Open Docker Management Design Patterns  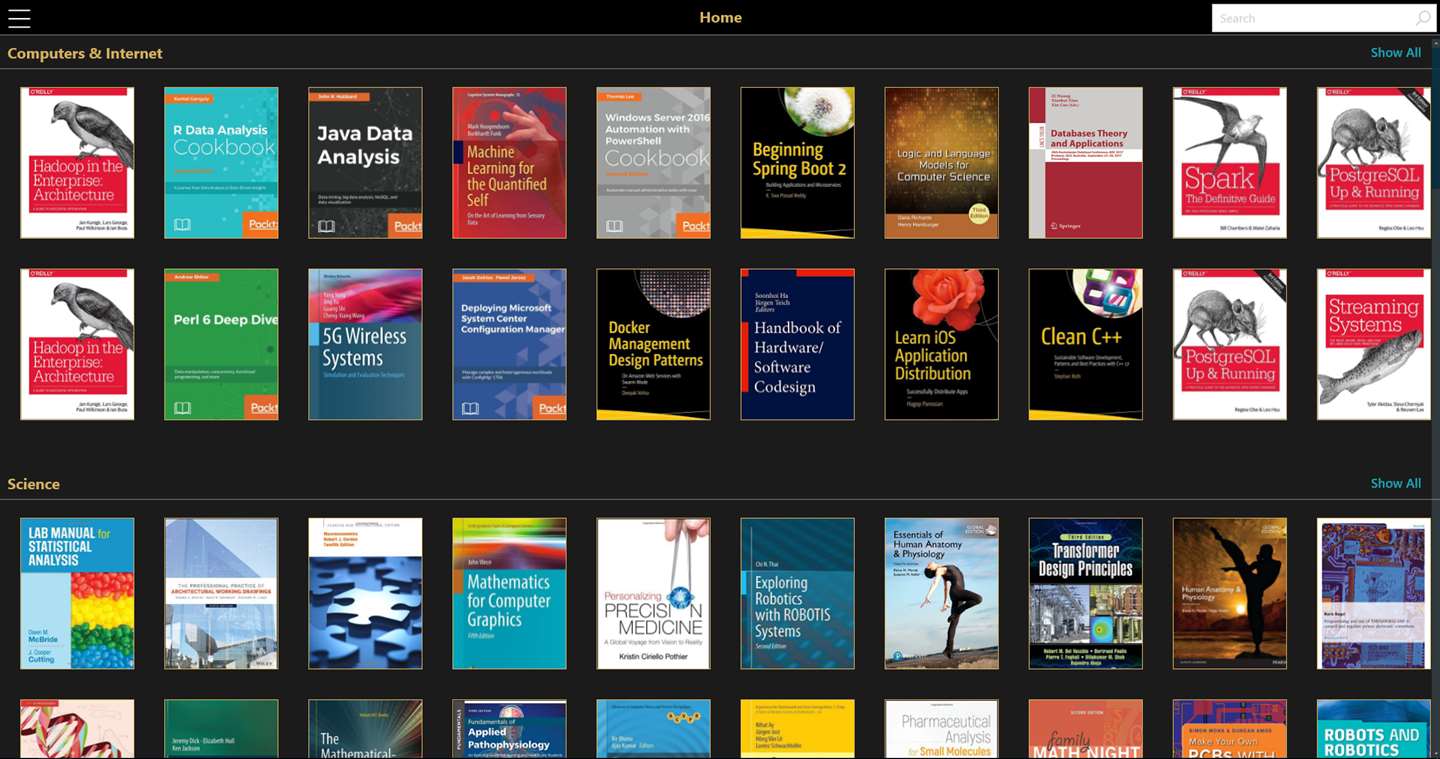tap(653, 344)
